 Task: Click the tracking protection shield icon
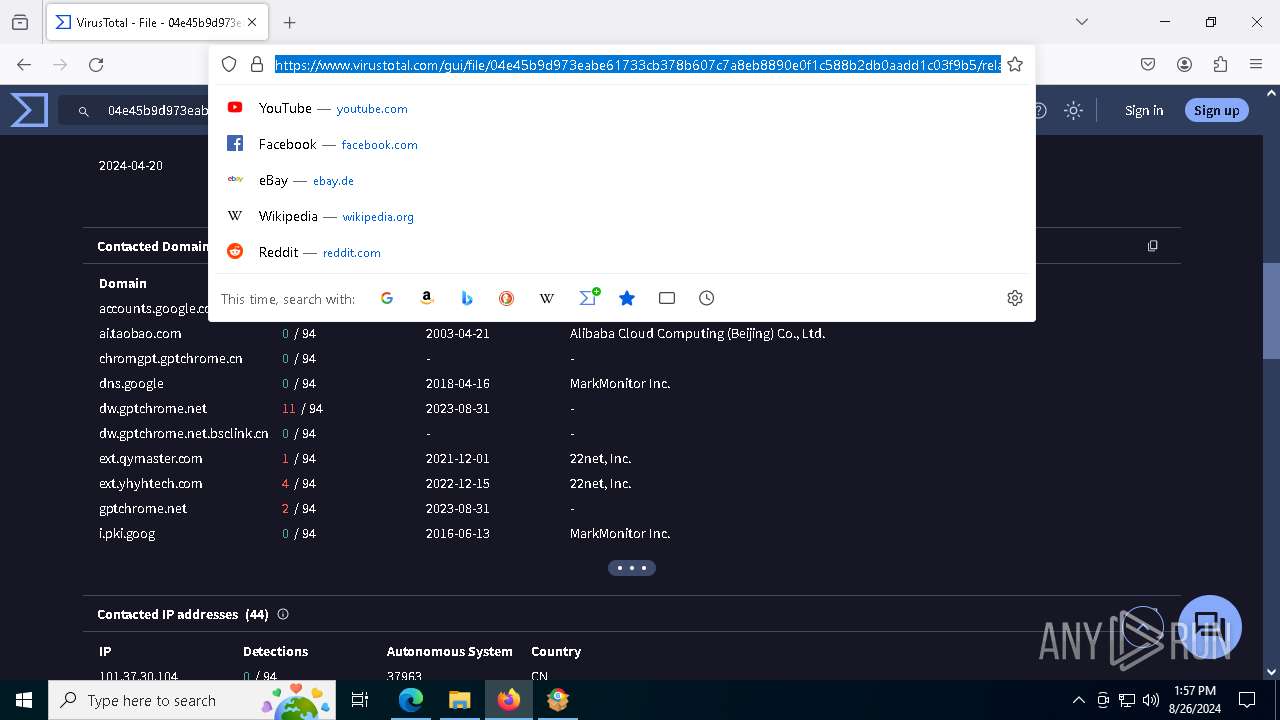(229, 64)
